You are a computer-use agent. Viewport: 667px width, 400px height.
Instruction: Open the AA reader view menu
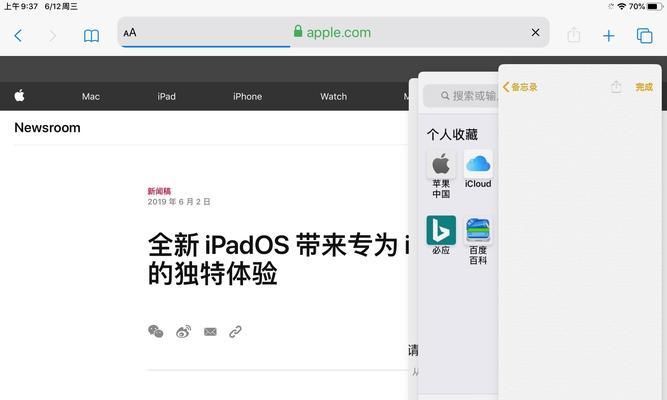130,33
